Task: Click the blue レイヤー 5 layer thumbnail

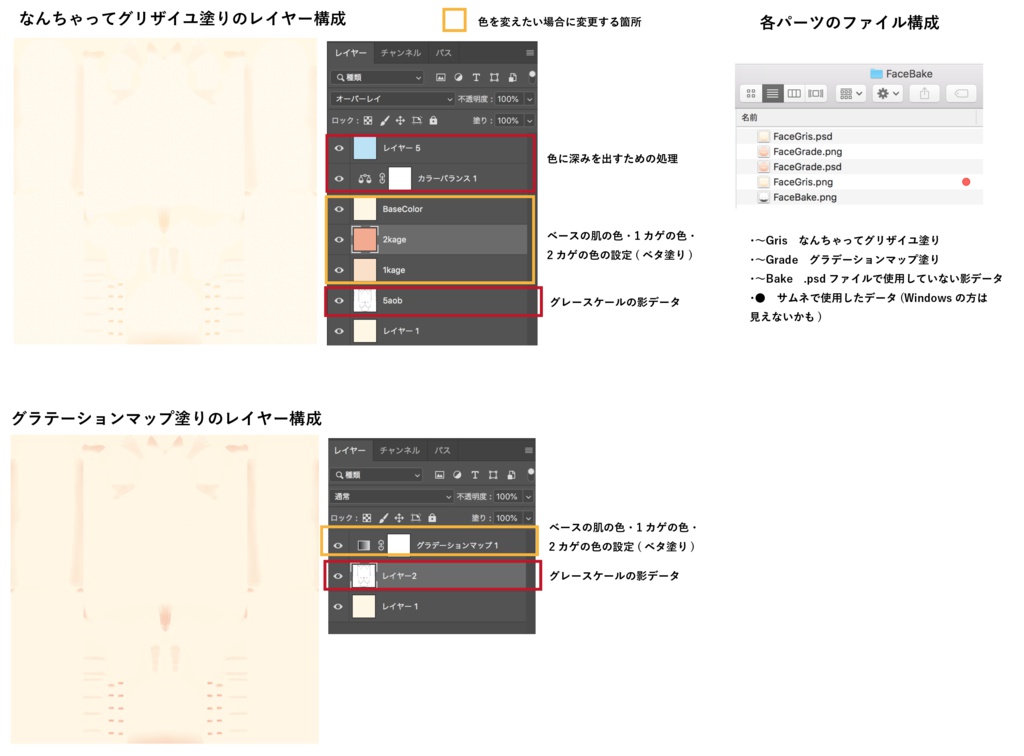Action: click(x=365, y=147)
